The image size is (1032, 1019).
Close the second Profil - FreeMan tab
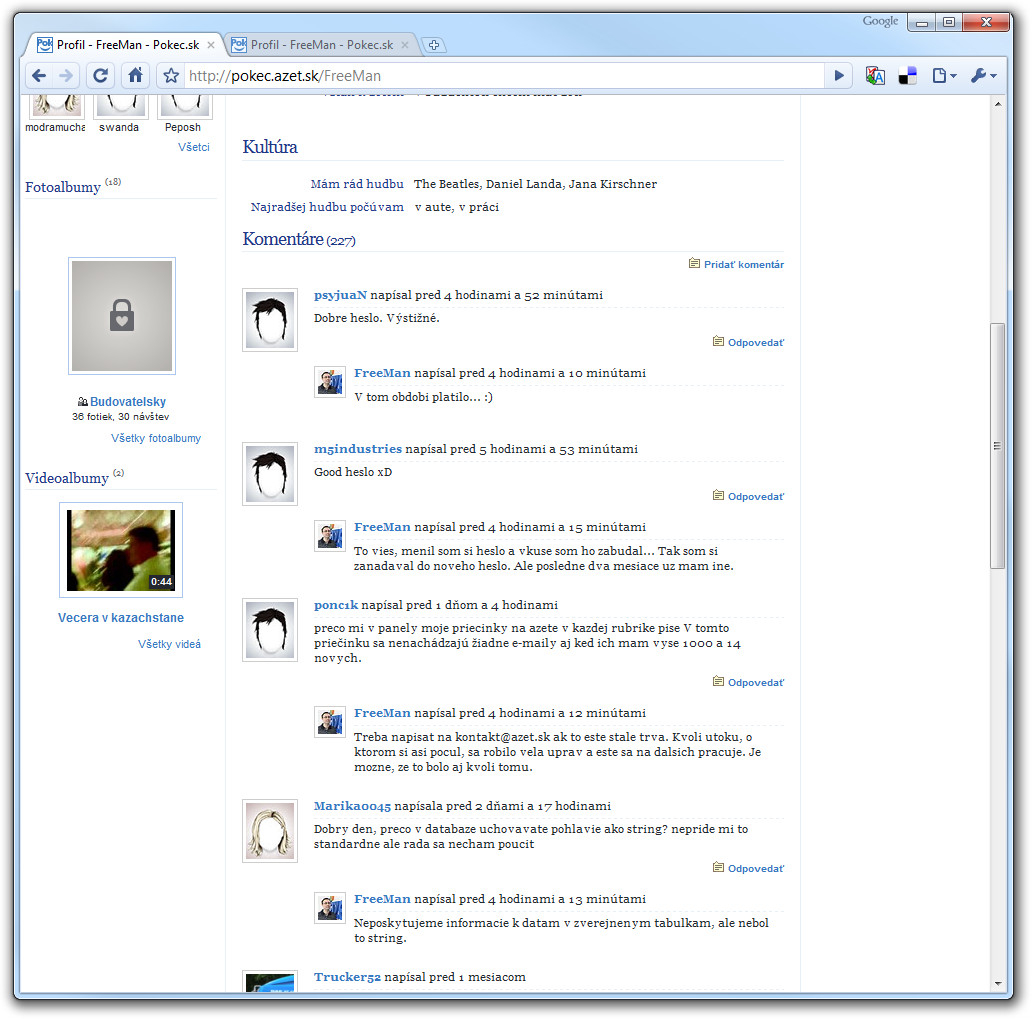pos(405,45)
